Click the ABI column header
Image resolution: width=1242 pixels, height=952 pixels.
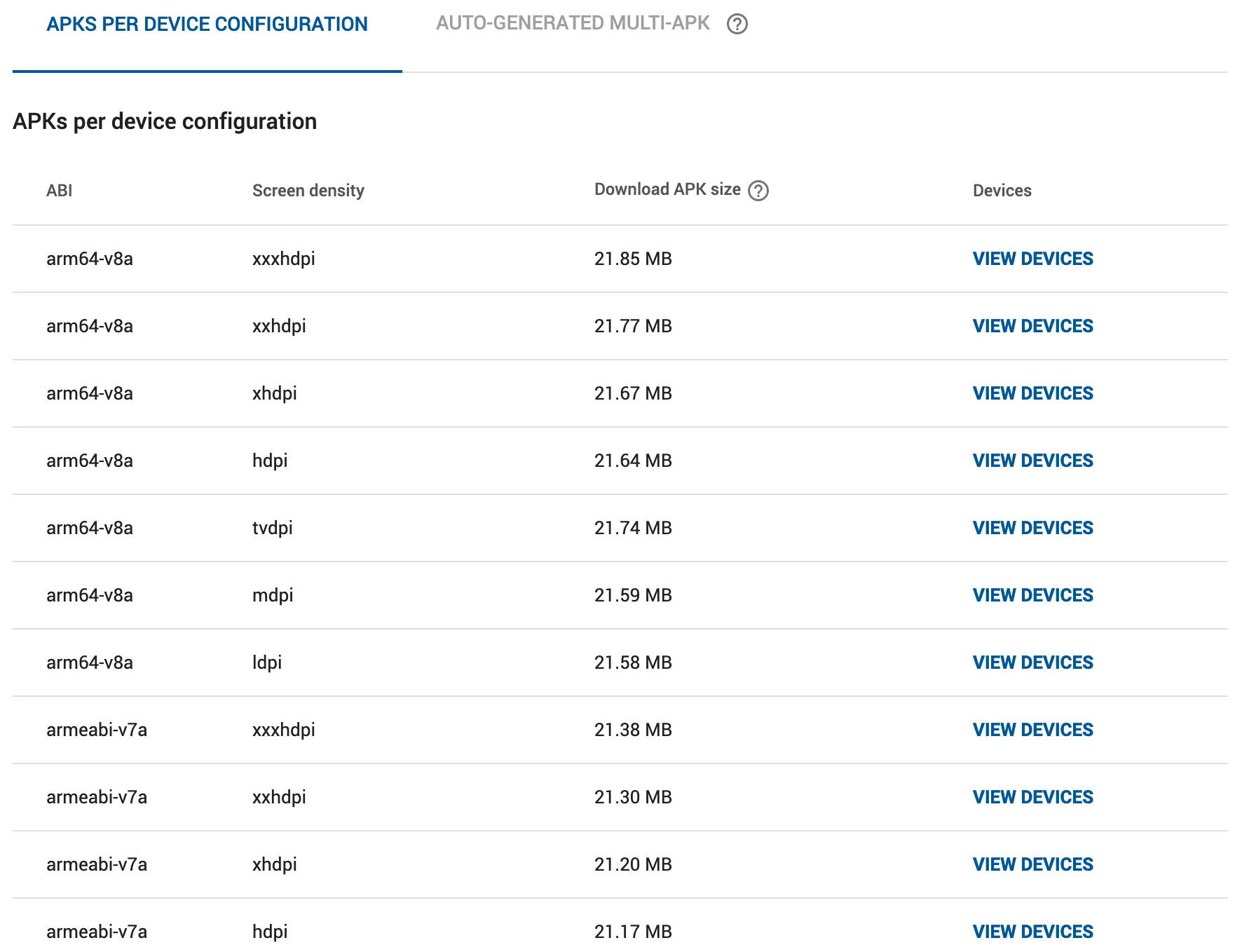coord(59,190)
